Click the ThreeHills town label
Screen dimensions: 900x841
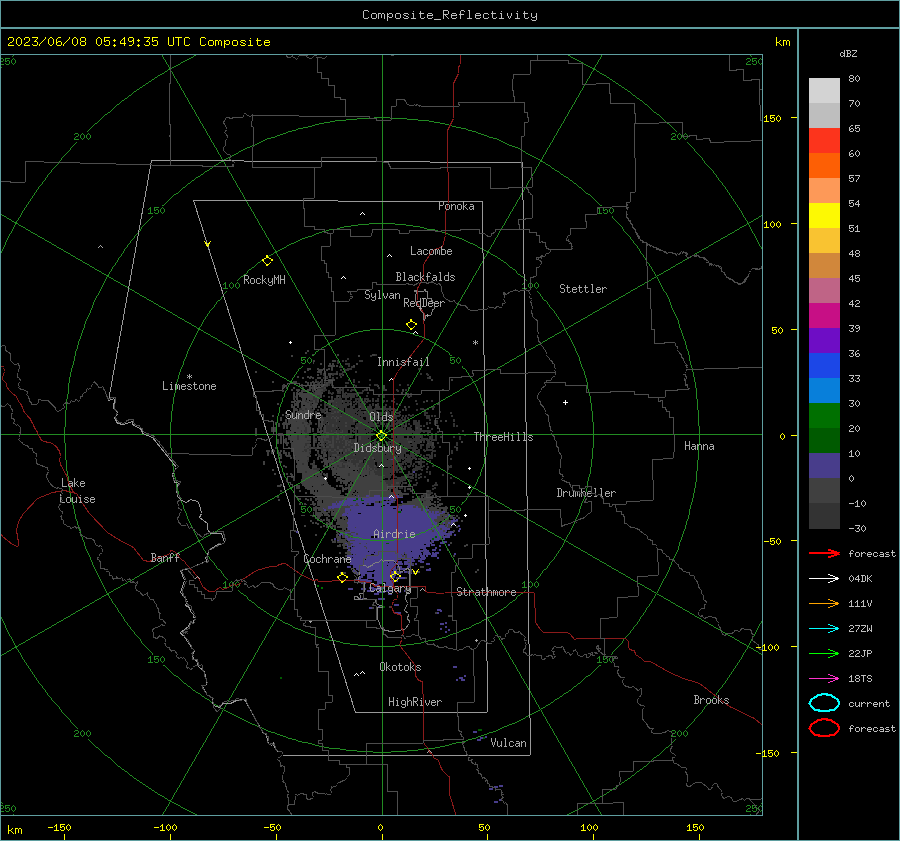[503, 437]
